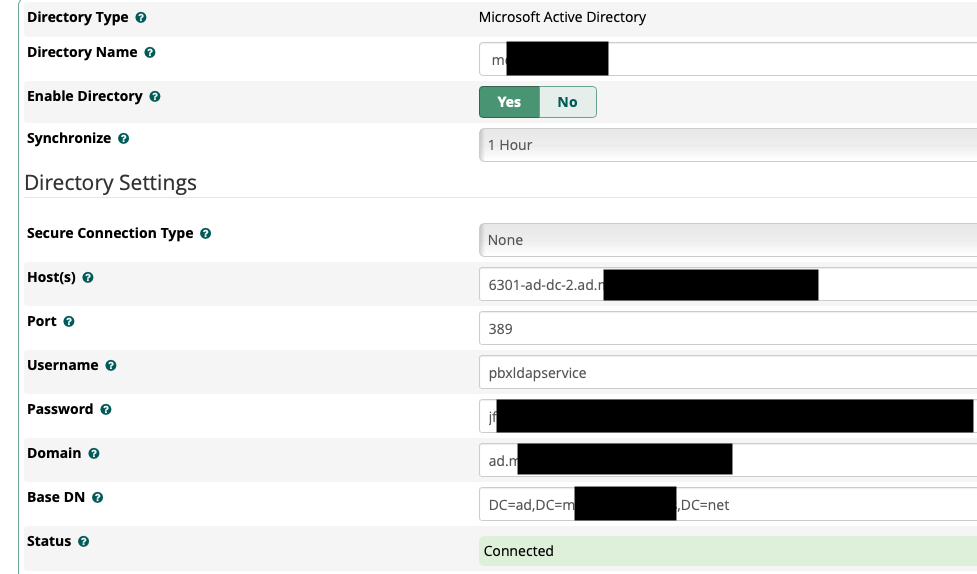The width and height of the screenshot is (977, 574).
Task: Click the Port field containing 389
Action: pyautogui.click(x=727, y=329)
